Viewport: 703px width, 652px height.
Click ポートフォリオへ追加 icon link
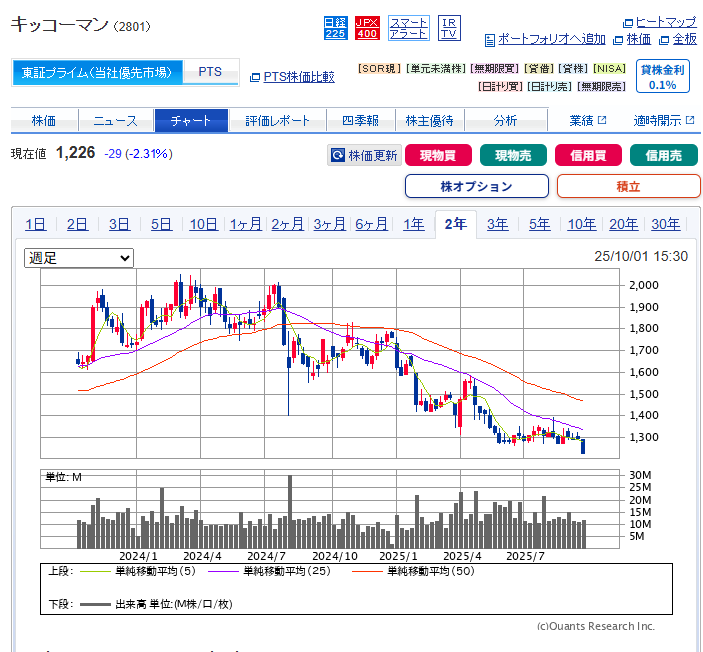[545, 39]
